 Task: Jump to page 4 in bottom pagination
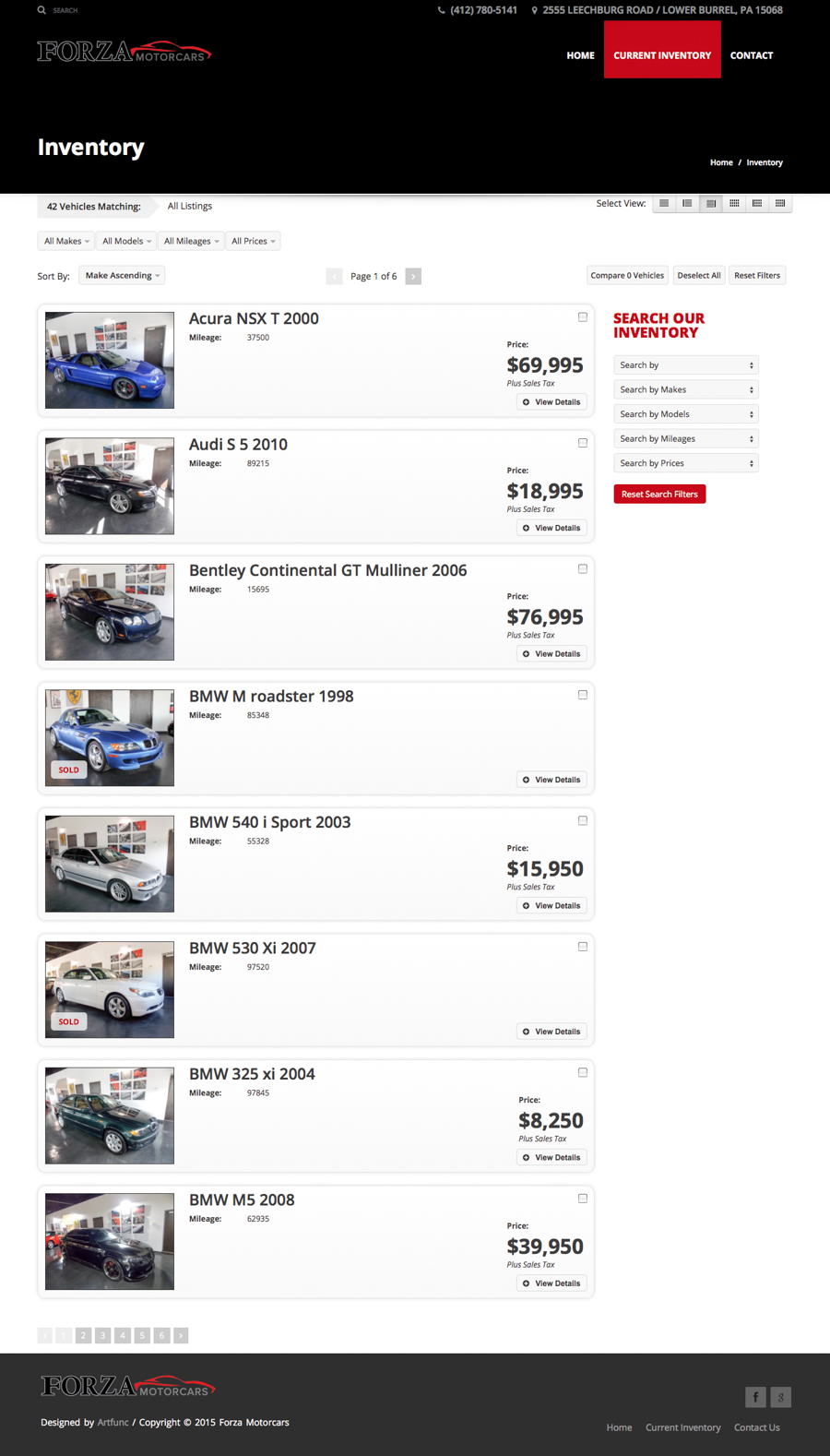tap(123, 1335)
